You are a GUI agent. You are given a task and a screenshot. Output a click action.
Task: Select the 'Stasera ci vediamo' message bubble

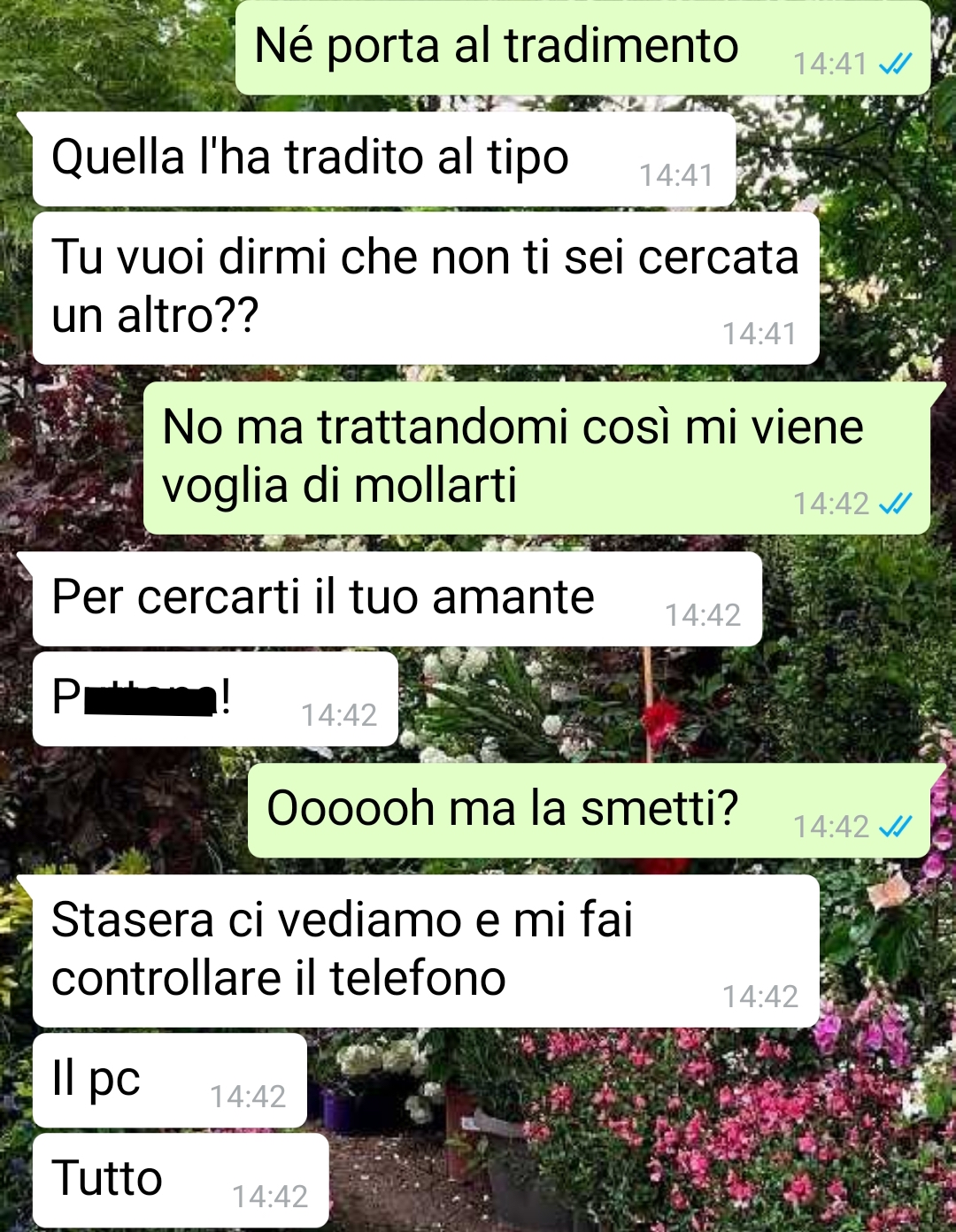[x=426, y=951]
